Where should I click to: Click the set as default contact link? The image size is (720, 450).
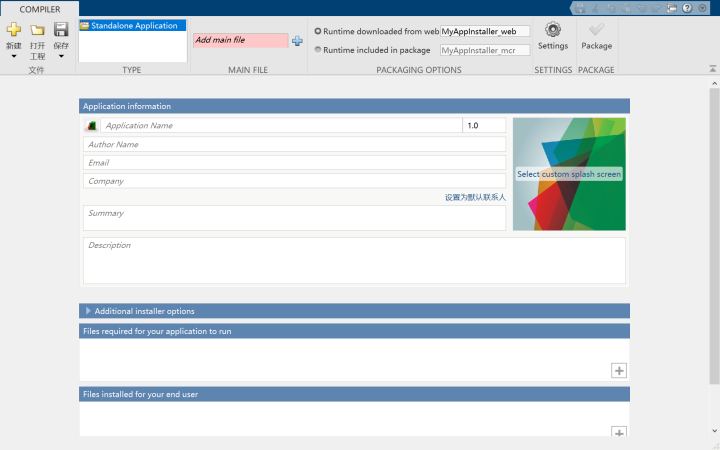(x=475, y=197)
